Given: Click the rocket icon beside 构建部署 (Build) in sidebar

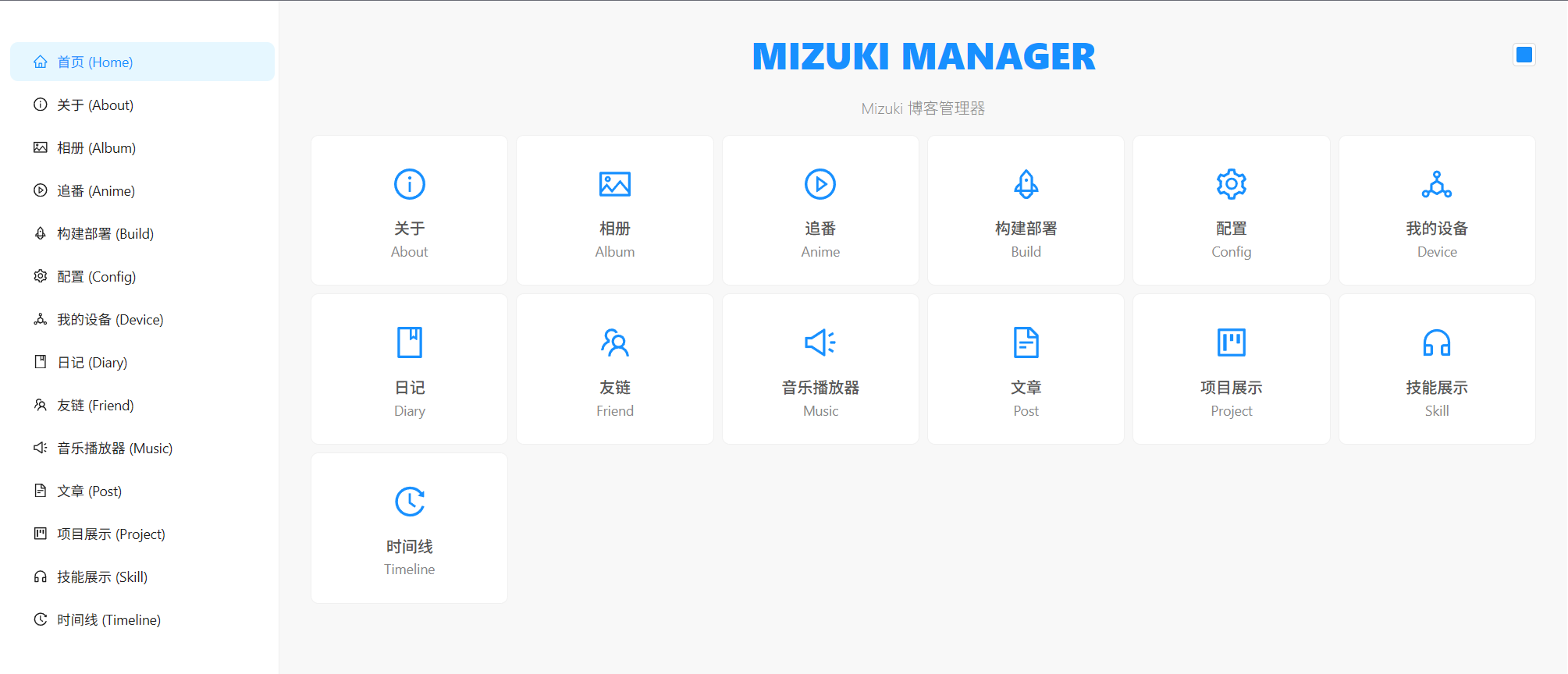Looking at the screenshot, I should 41,233.
